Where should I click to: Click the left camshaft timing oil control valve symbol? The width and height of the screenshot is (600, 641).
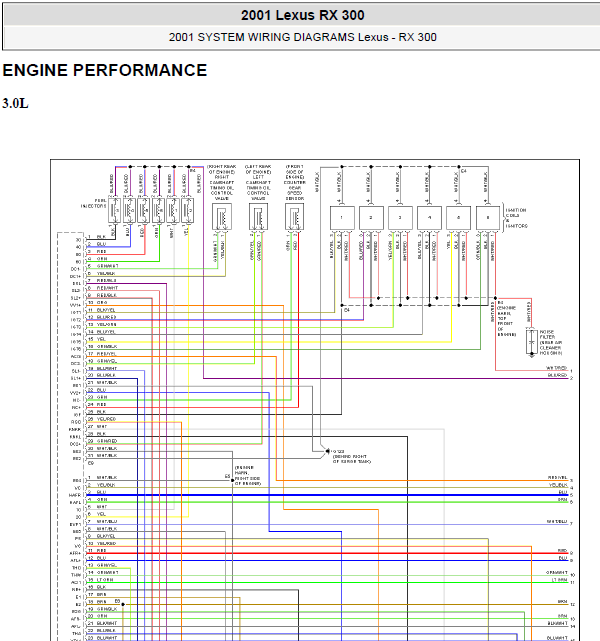pos(258,217)
